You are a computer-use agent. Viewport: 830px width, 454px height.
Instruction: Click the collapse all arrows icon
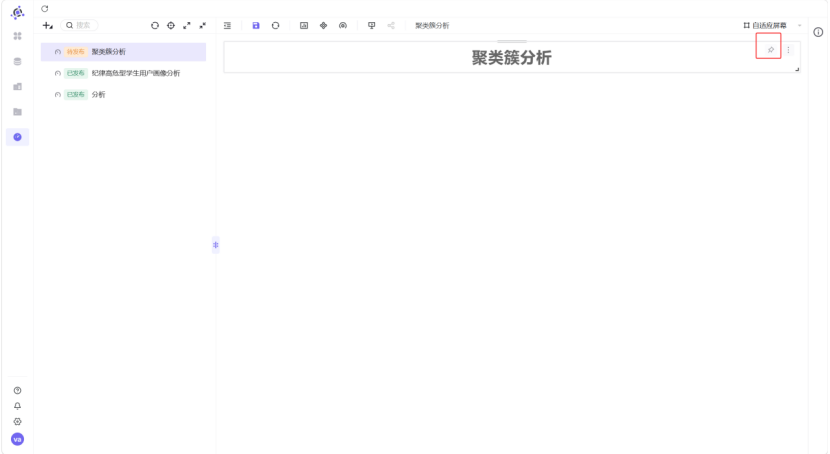coord(203,25)
